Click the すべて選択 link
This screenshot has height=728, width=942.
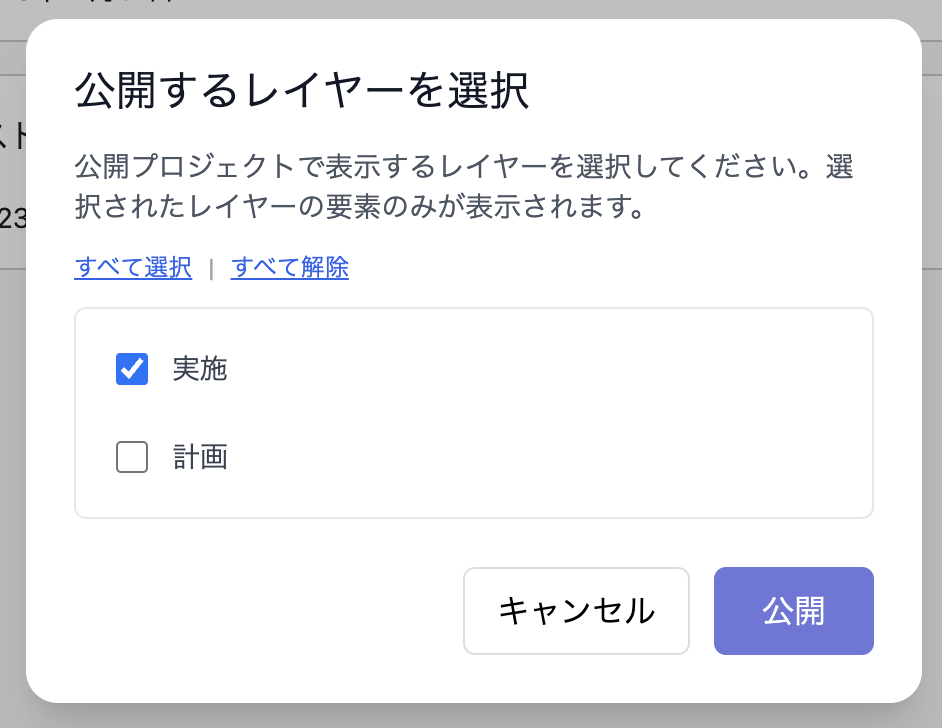click(133, 268)
